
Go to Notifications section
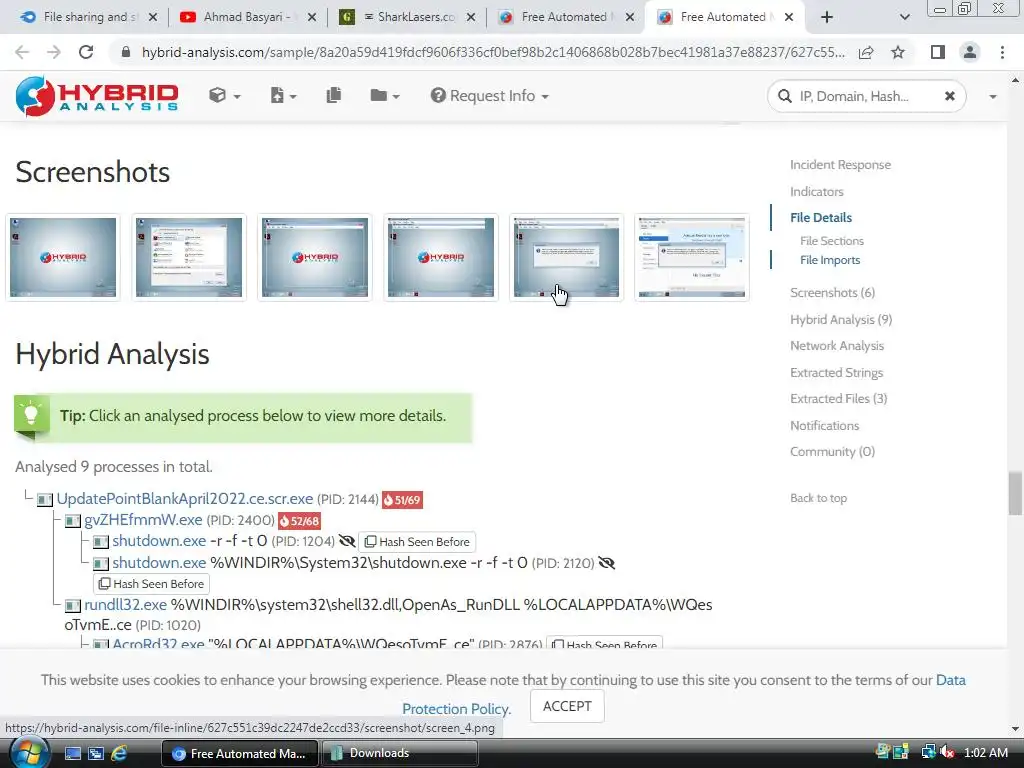tap(824, 425)
